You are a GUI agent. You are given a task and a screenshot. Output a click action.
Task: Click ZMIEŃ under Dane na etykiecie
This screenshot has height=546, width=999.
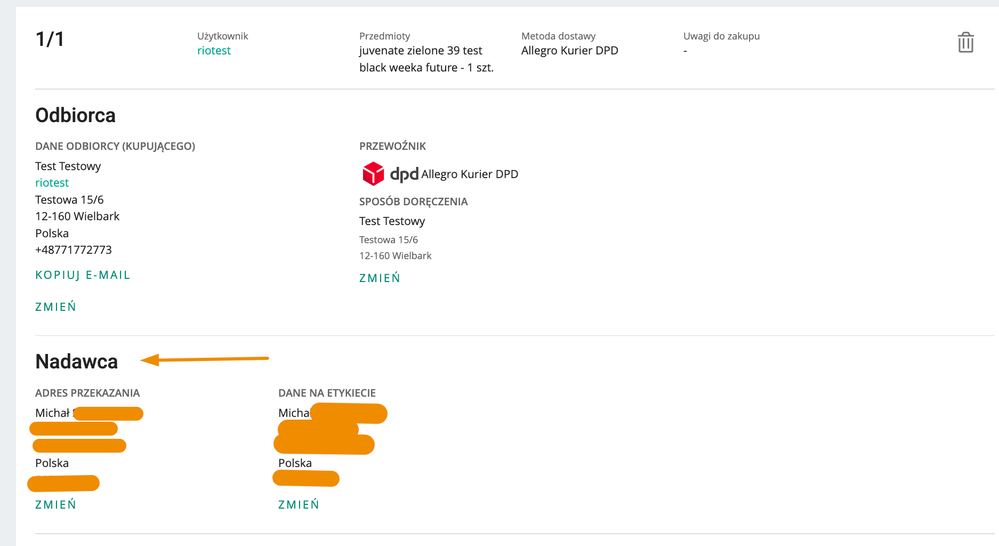click(299, 505)
